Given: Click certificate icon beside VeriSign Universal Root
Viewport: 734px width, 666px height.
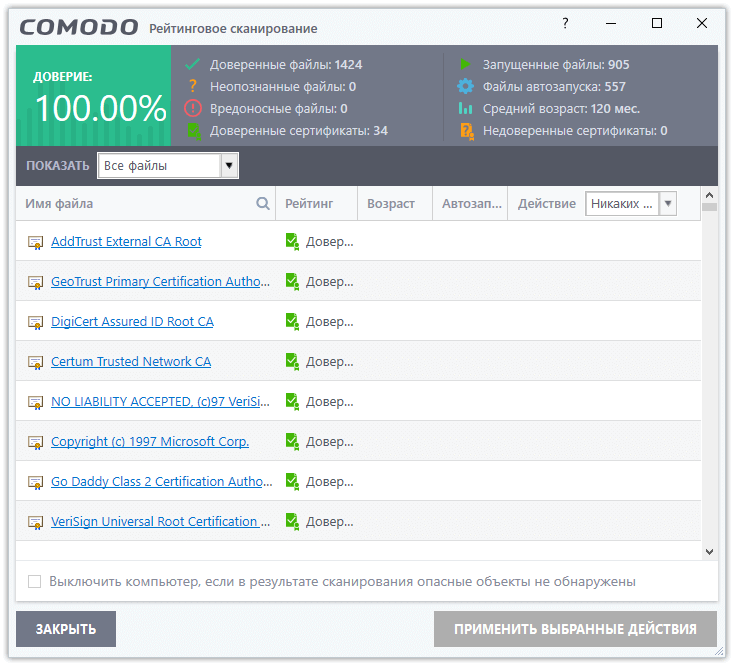Looking at the screenshot, I should point(36,522).
